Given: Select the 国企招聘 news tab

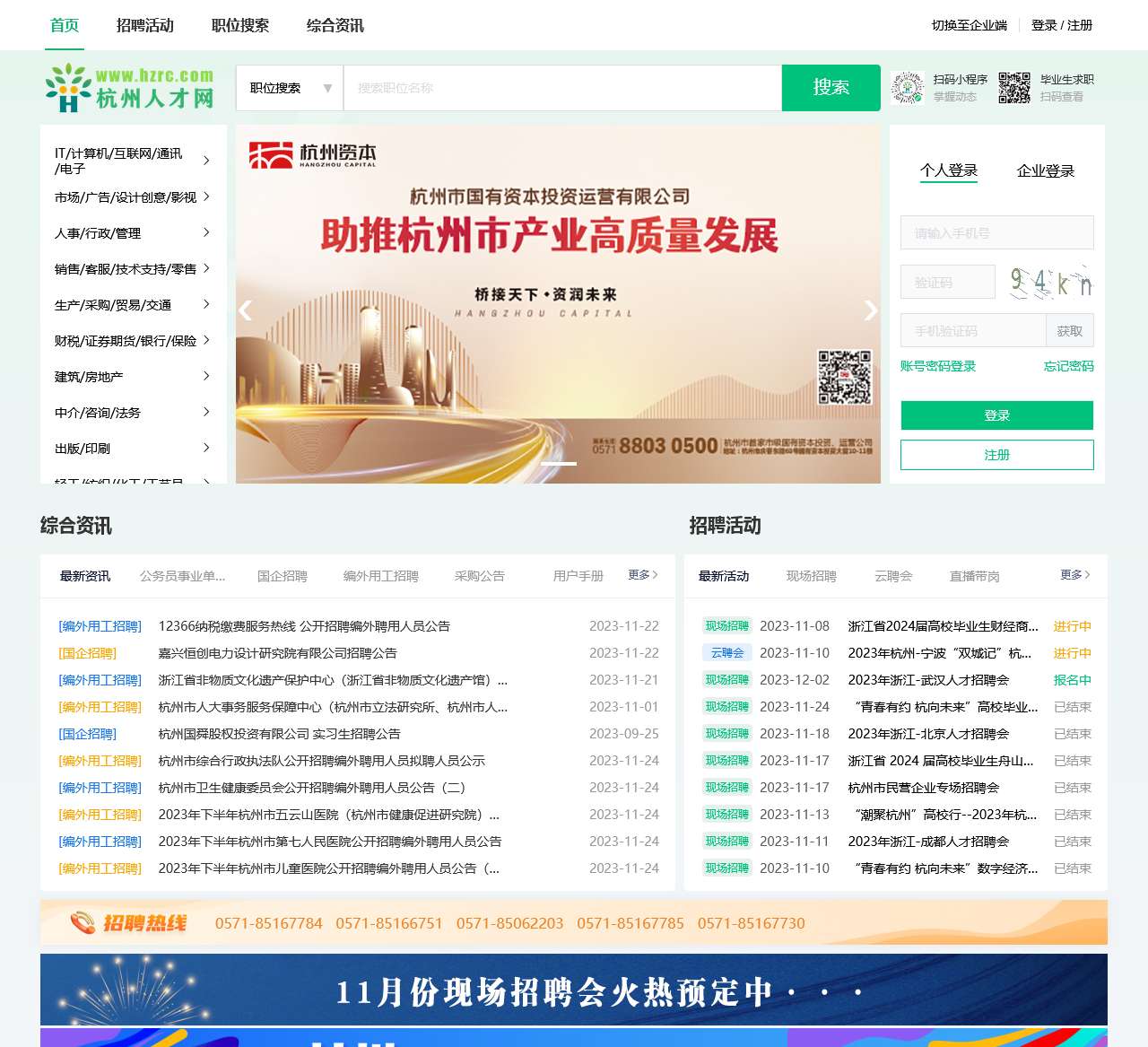Looking at the screenshot, I should click(282, 576).
